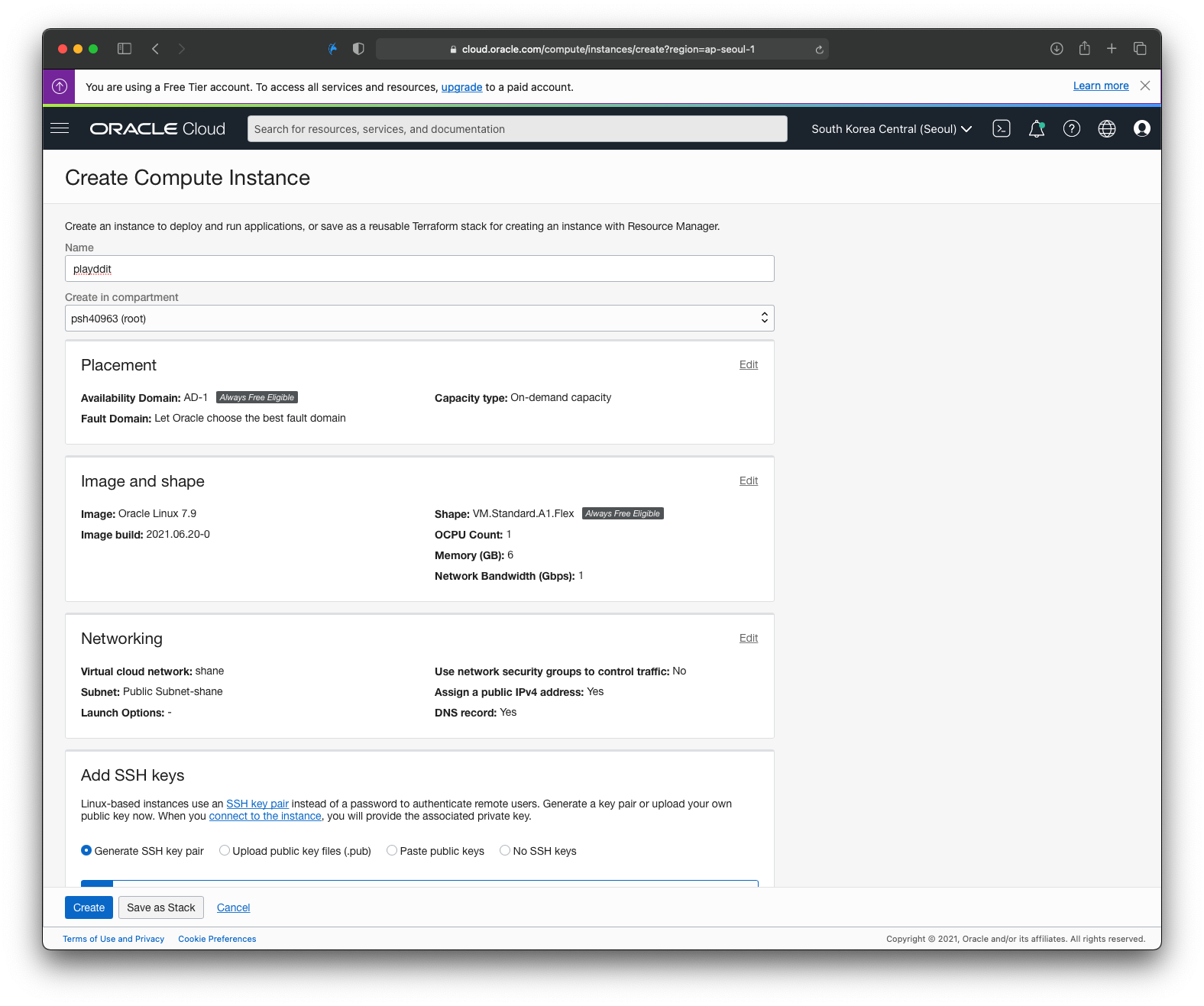Open the South Korea Central (Seoul) region dropdown
1204x1006 pixels.
coord(892,128)
